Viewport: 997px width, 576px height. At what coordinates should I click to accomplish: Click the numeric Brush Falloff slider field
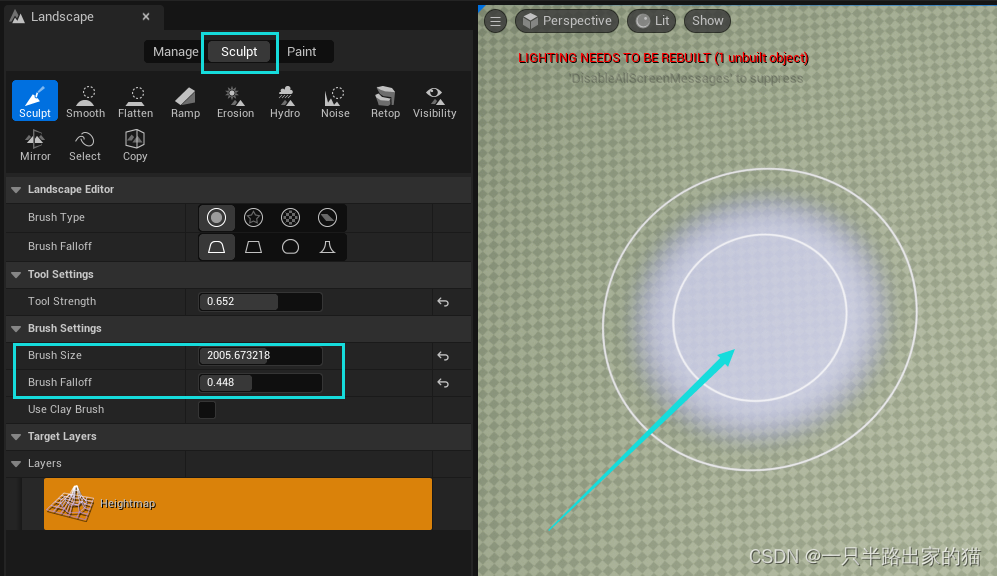click(260, 382)
